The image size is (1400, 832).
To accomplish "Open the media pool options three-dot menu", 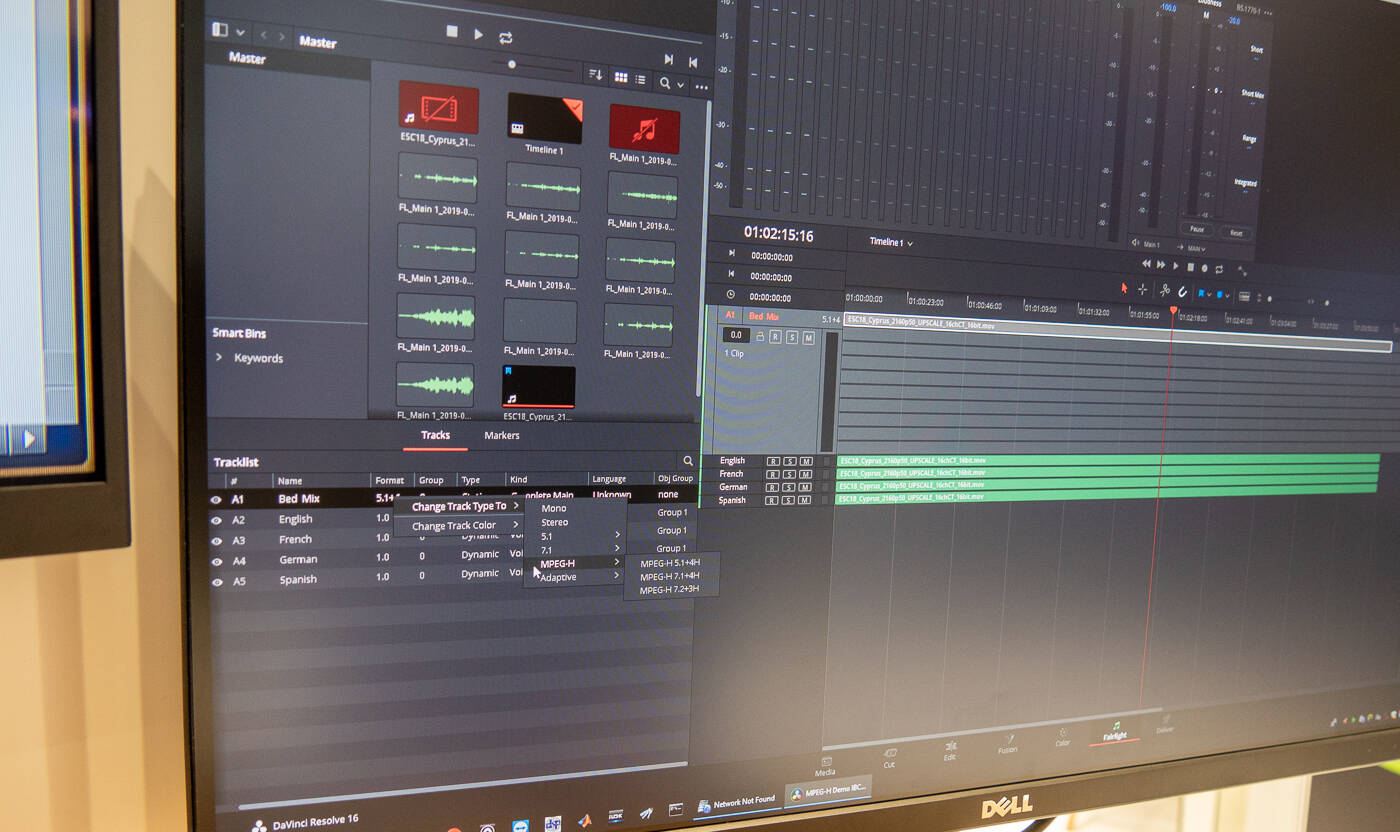I will (x=701, y=87).
